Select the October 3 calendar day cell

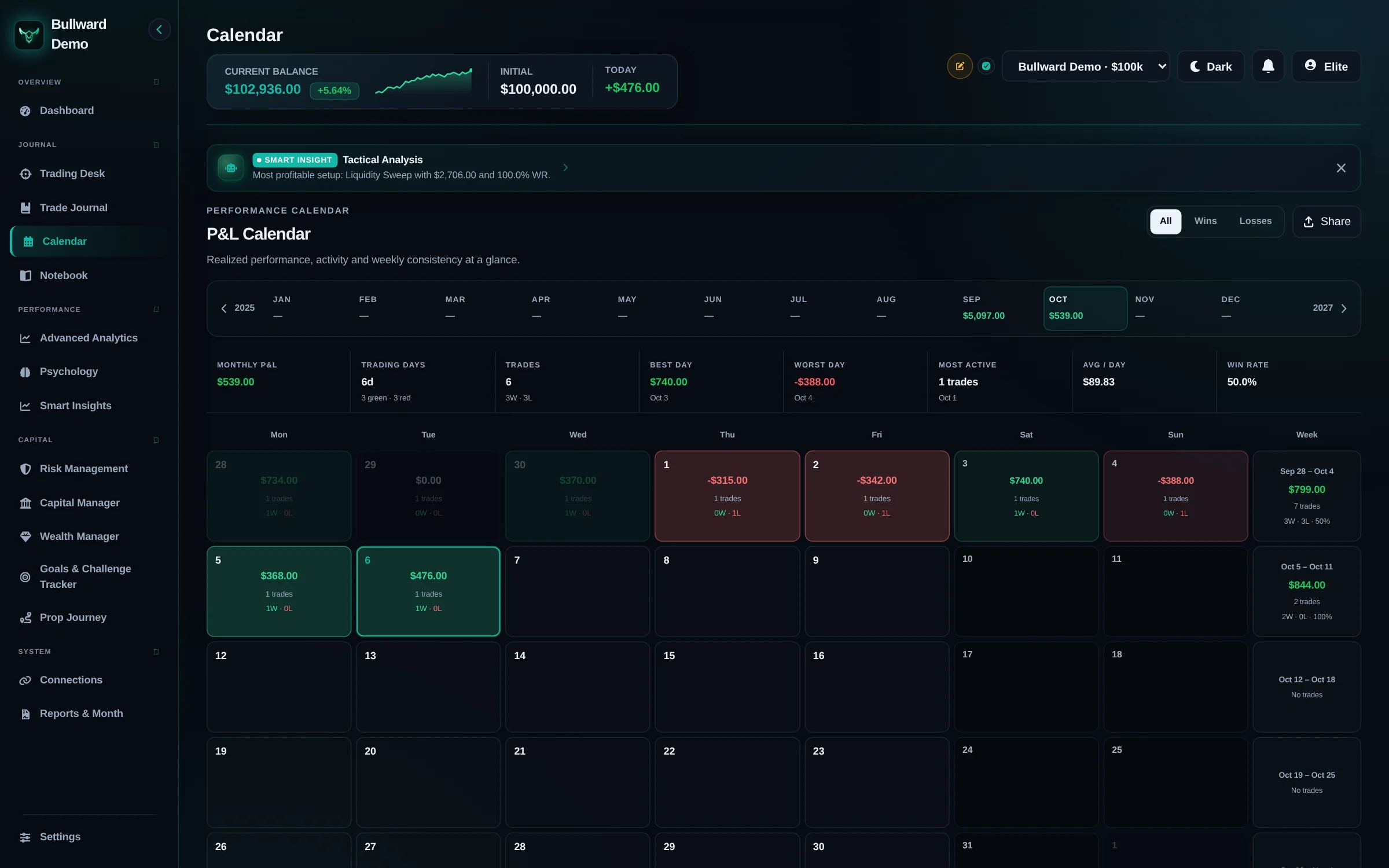click(1026, 496)
